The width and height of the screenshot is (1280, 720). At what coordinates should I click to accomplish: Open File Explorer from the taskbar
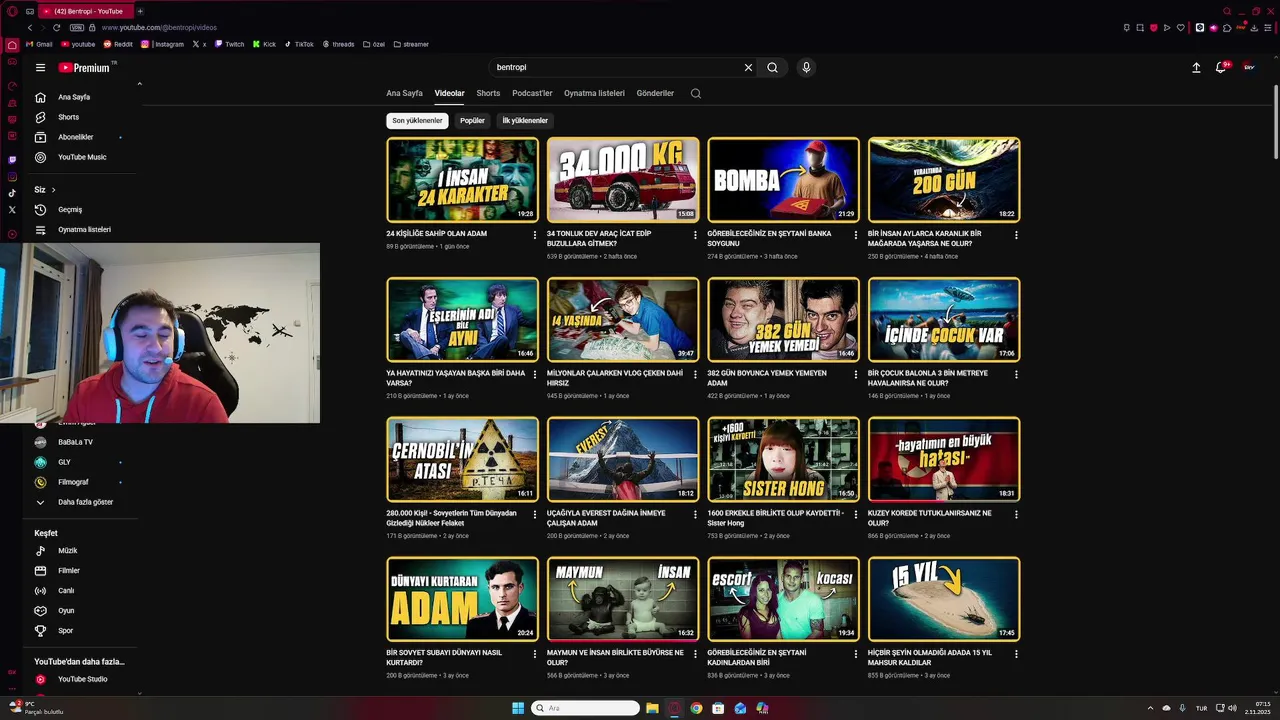coord(652,708)
